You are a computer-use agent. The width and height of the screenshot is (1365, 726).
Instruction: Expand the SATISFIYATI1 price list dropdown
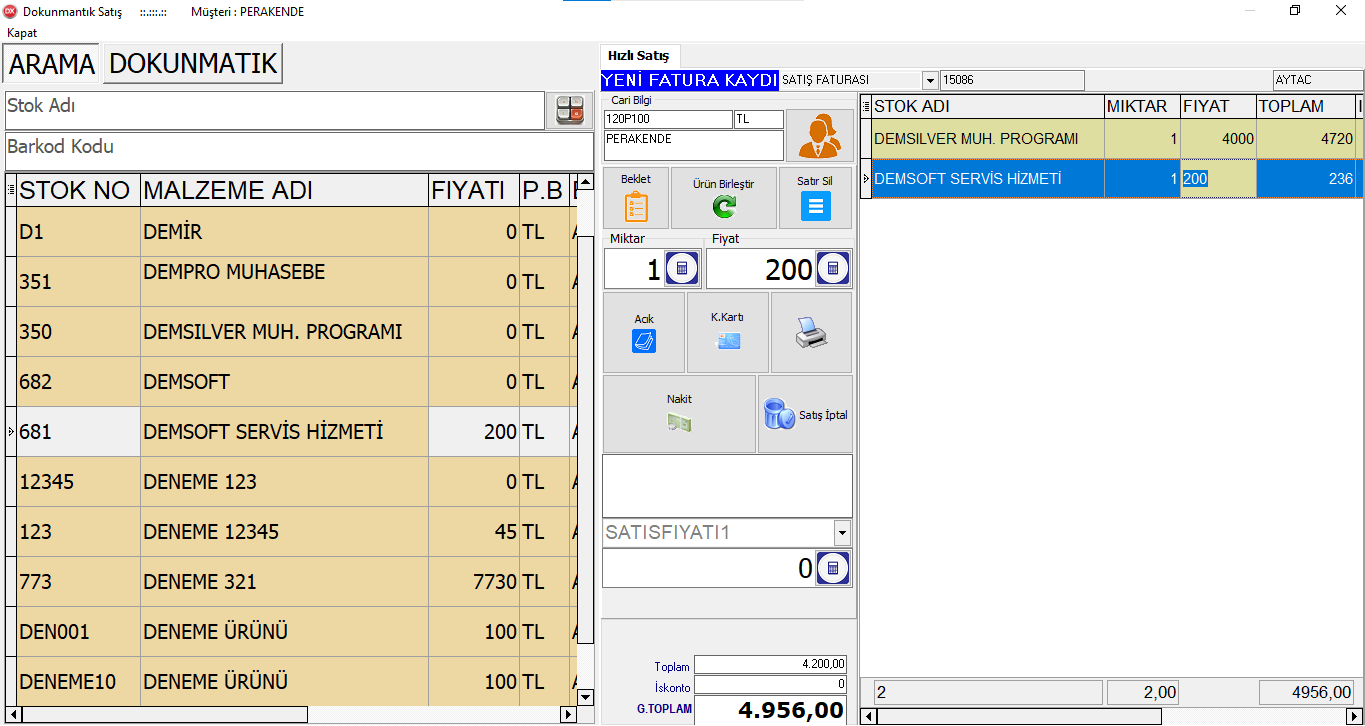pos(842,533)
